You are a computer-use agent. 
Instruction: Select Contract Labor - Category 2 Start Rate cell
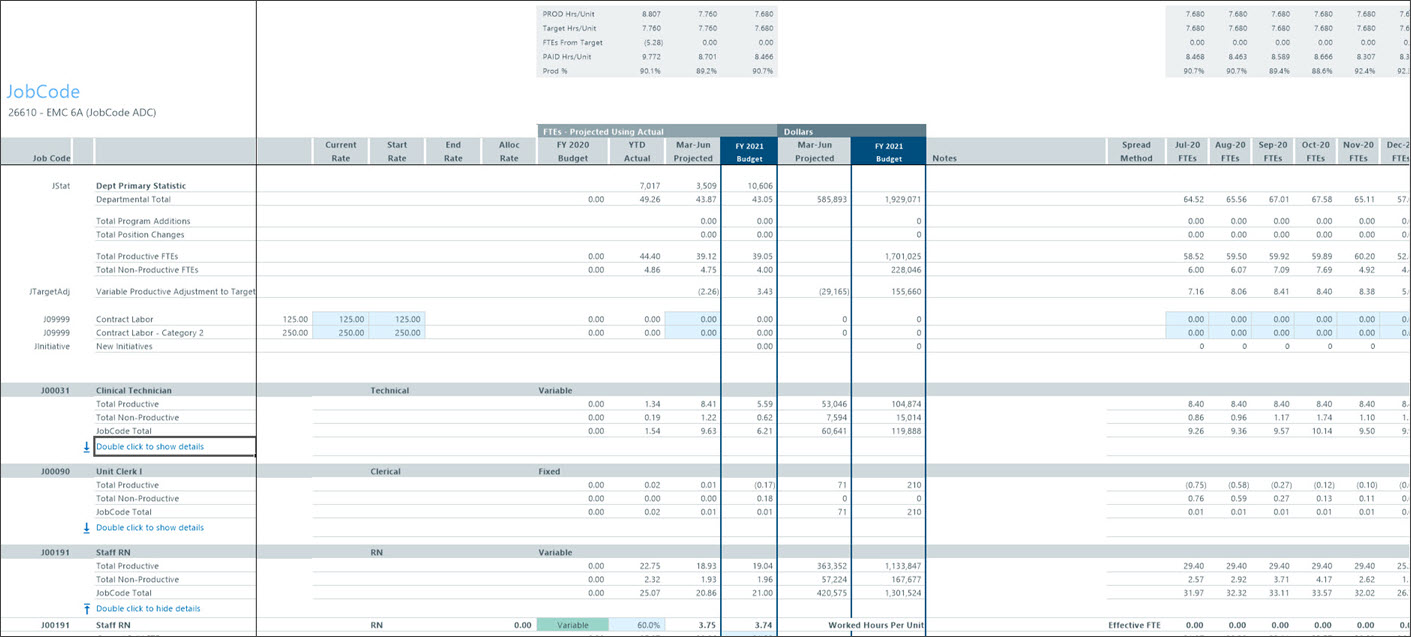(x=397, y=332)
